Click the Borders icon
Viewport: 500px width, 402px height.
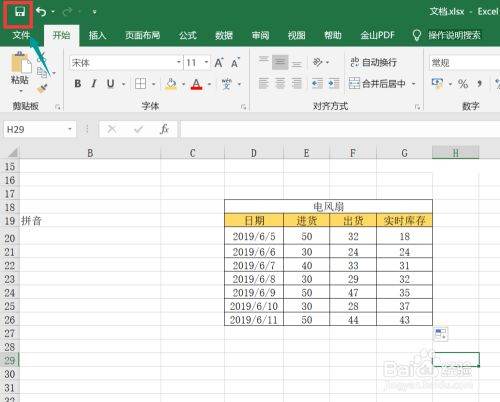click(141, 84)
